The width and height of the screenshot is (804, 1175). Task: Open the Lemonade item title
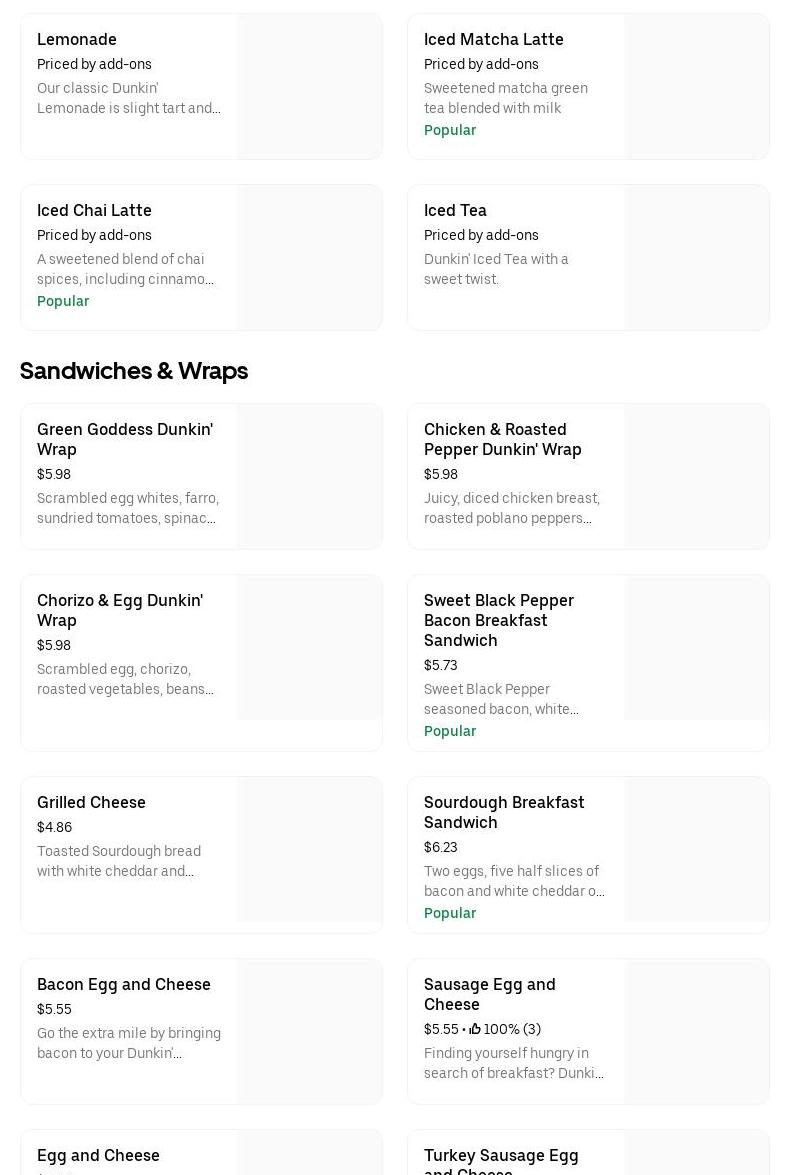pyautogui.click(x=77, y=39)
